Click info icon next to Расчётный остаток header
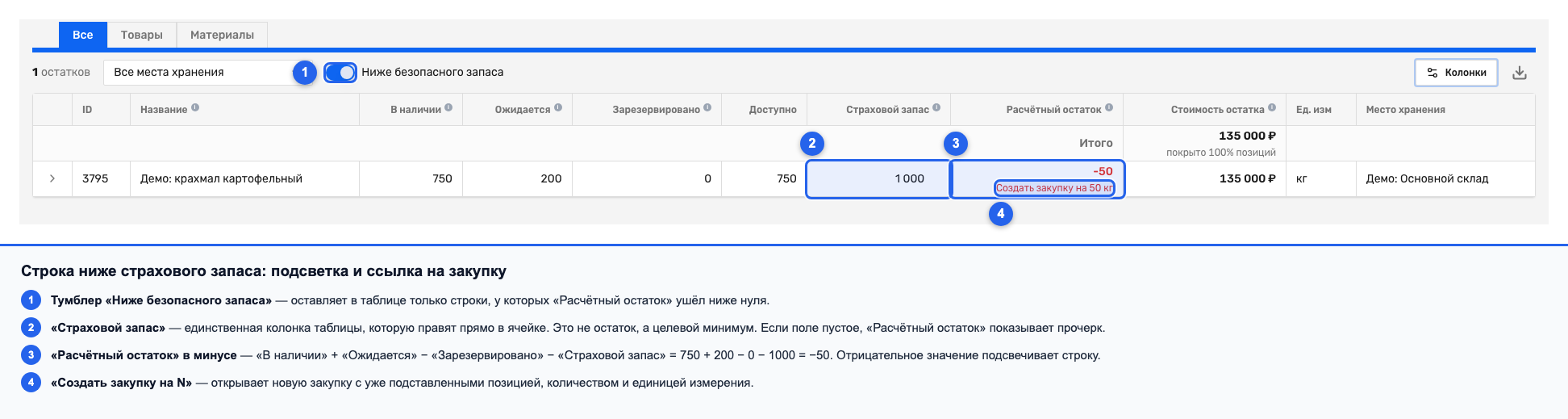 pos(1109,107)
